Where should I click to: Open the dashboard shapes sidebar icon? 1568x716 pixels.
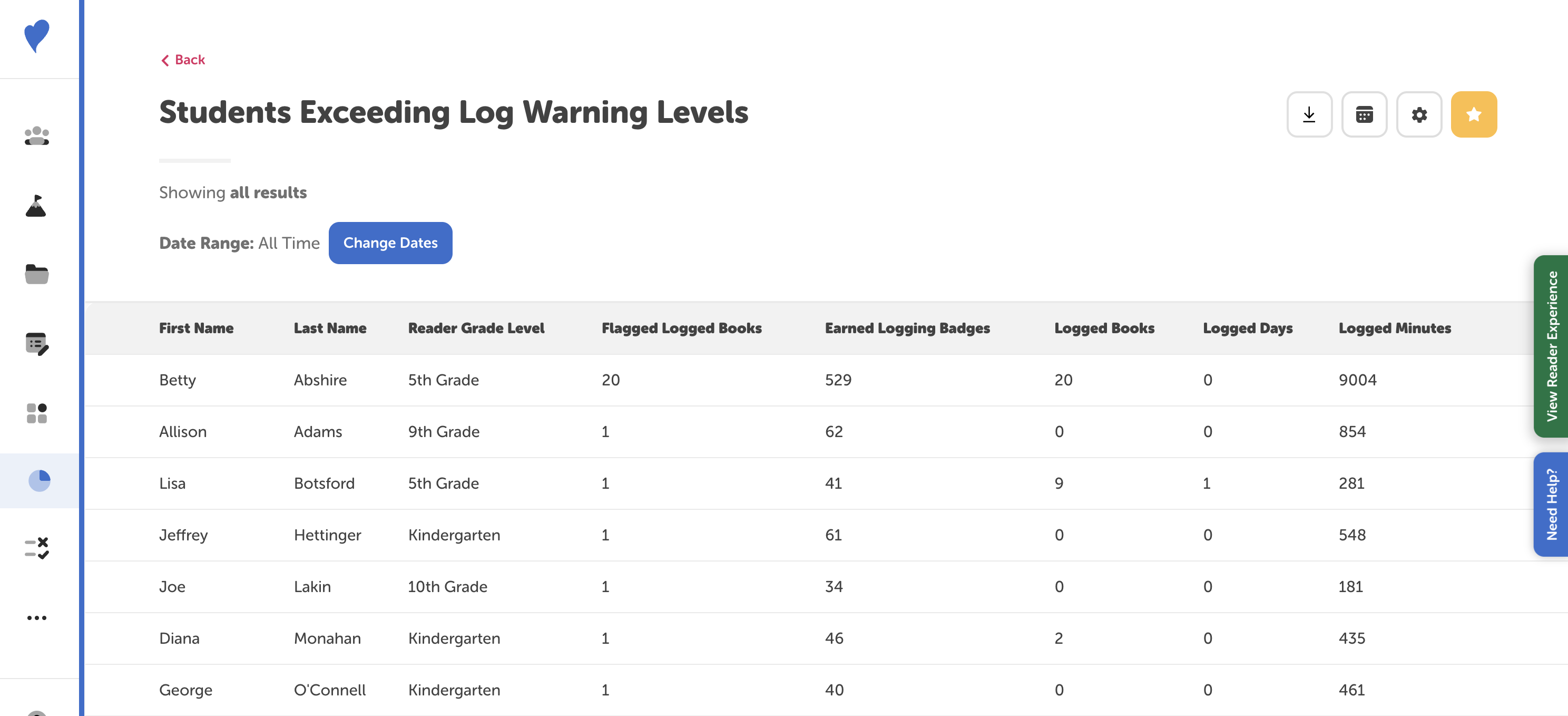pyautogui.click(x=36, y=413)
